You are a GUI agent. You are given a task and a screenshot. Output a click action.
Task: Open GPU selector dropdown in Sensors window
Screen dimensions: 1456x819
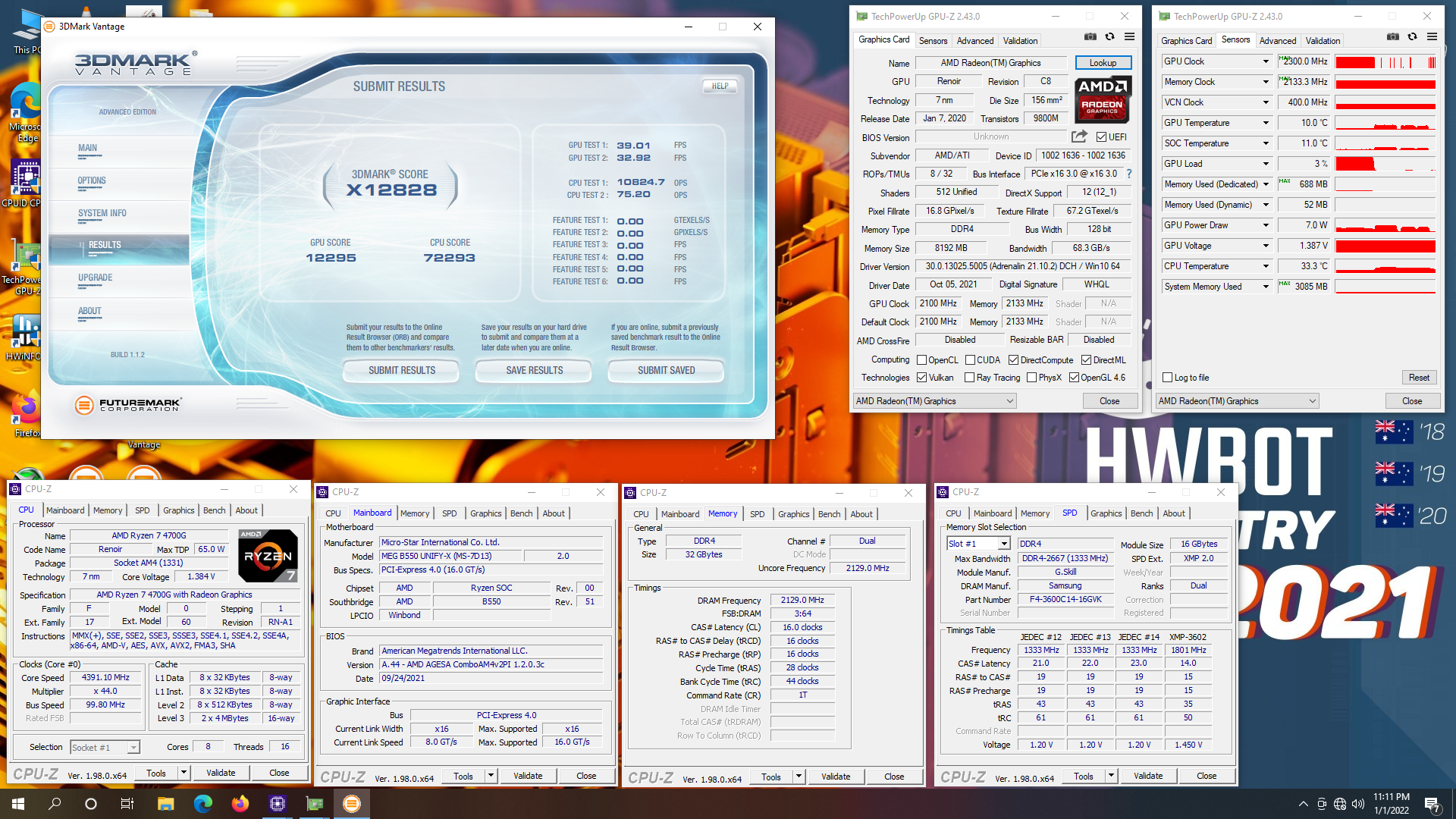[1237, 401]
